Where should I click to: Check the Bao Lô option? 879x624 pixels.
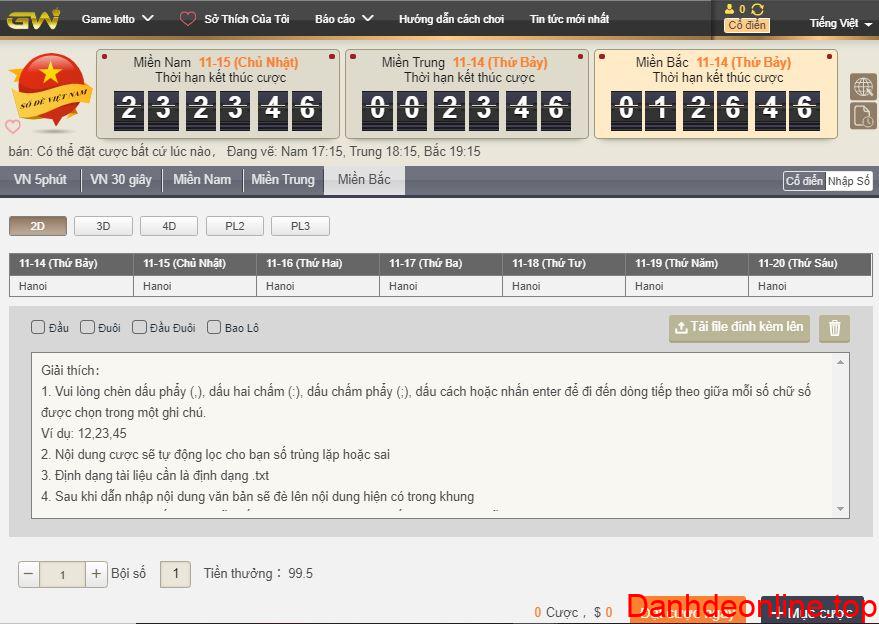point(214,327)
